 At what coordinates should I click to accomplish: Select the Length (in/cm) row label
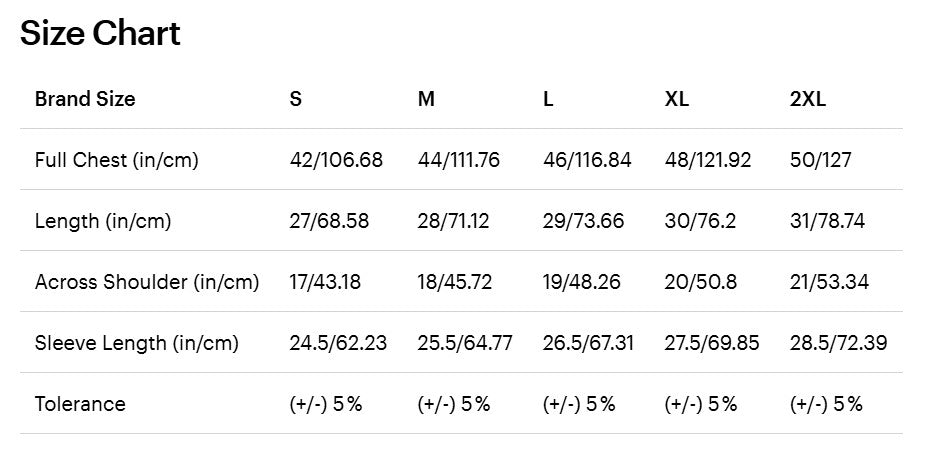[x=103, y=221]
